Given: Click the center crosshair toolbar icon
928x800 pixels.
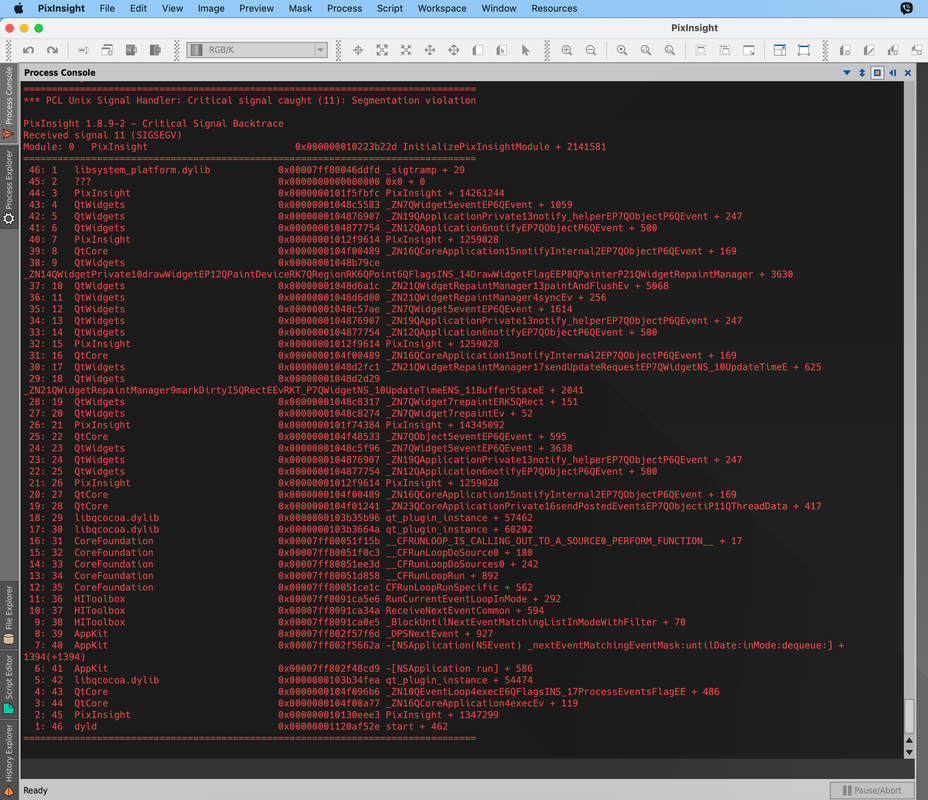Looking at the screenshot, I should pyautogui.click(x=358, y=50).
